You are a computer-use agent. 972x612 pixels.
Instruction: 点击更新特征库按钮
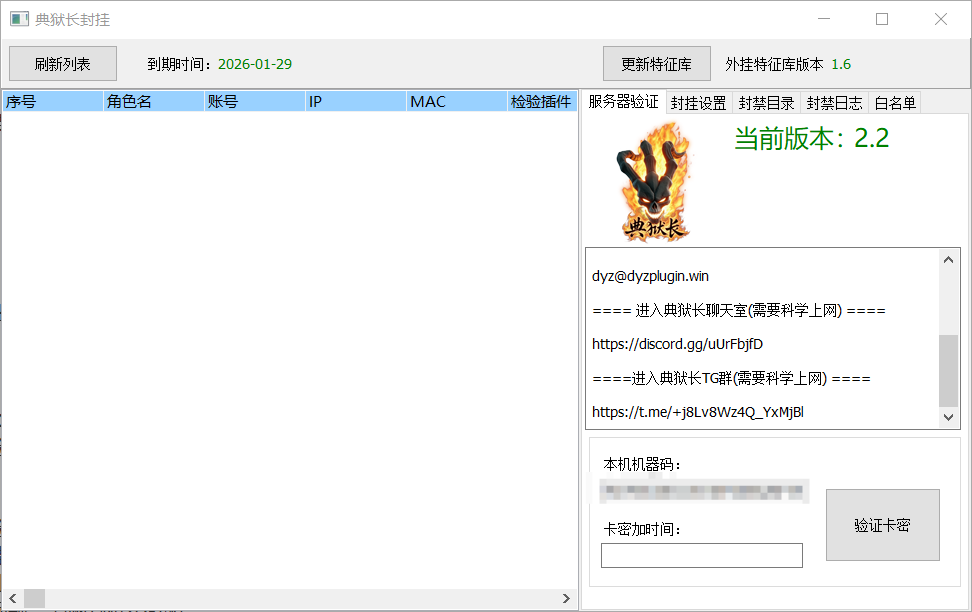click(656, 63)
